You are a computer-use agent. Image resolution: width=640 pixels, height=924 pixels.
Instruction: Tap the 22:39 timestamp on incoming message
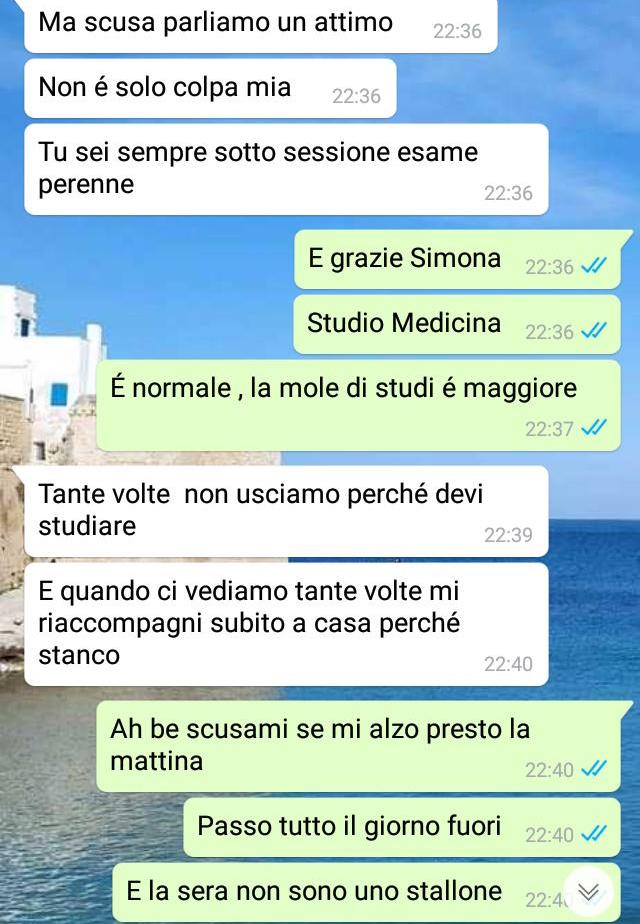coord(508,534)
